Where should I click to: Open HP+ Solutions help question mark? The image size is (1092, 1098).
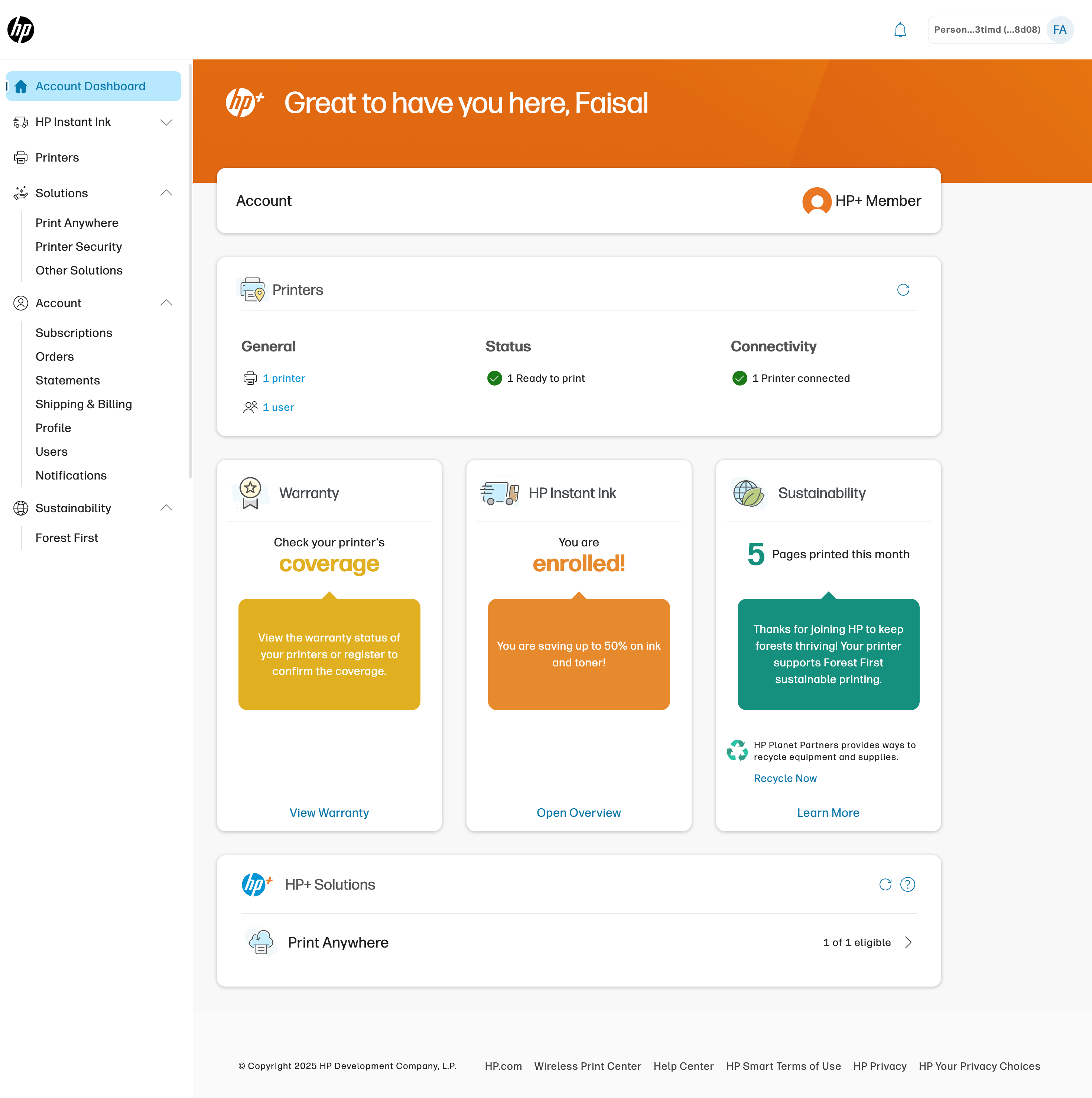pos(907,885)
